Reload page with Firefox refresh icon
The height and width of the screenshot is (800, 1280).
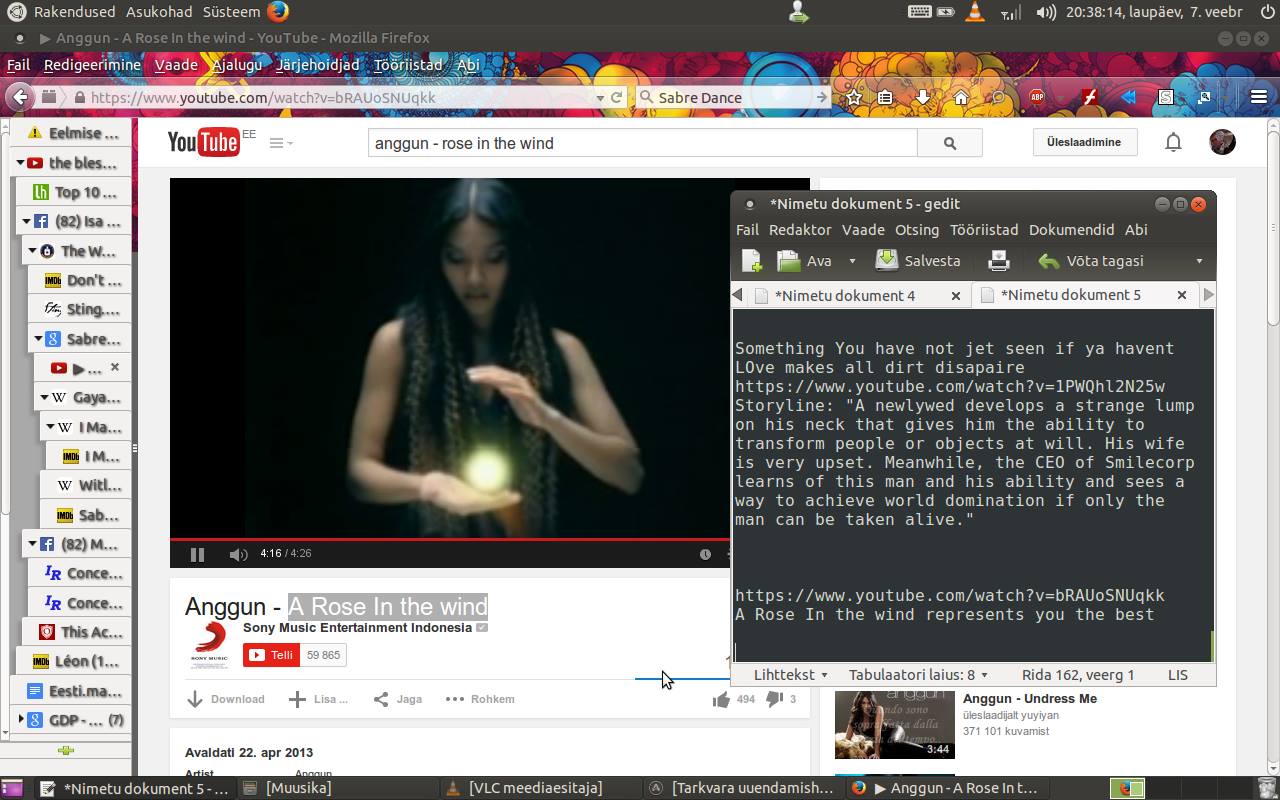pos(617,97)
